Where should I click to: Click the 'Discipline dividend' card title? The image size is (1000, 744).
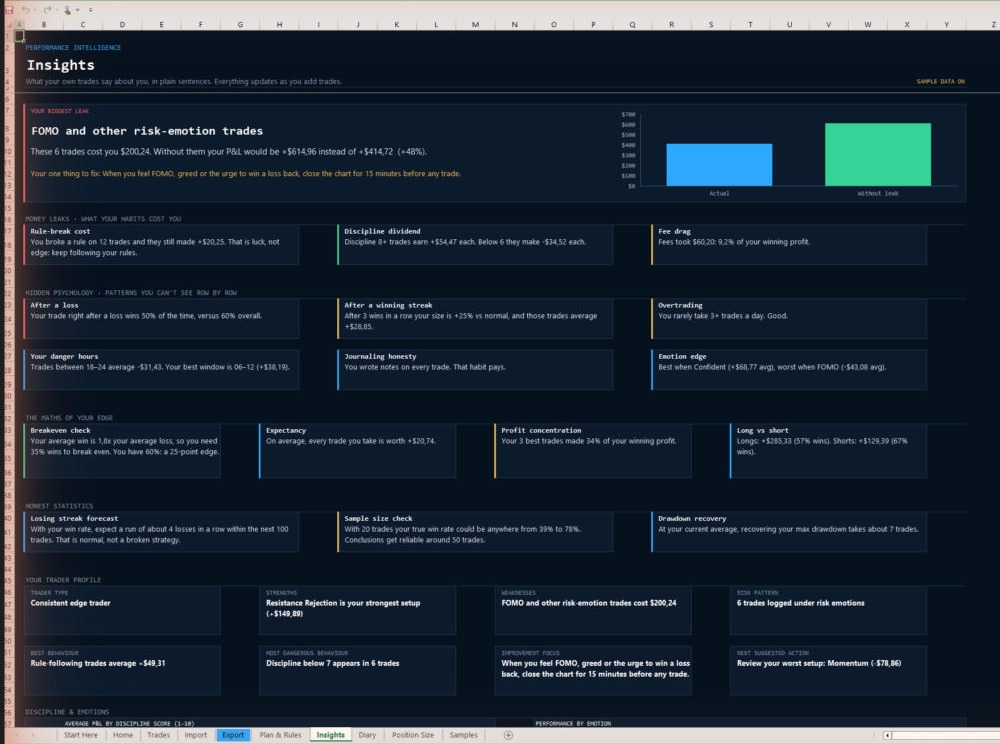383,231
